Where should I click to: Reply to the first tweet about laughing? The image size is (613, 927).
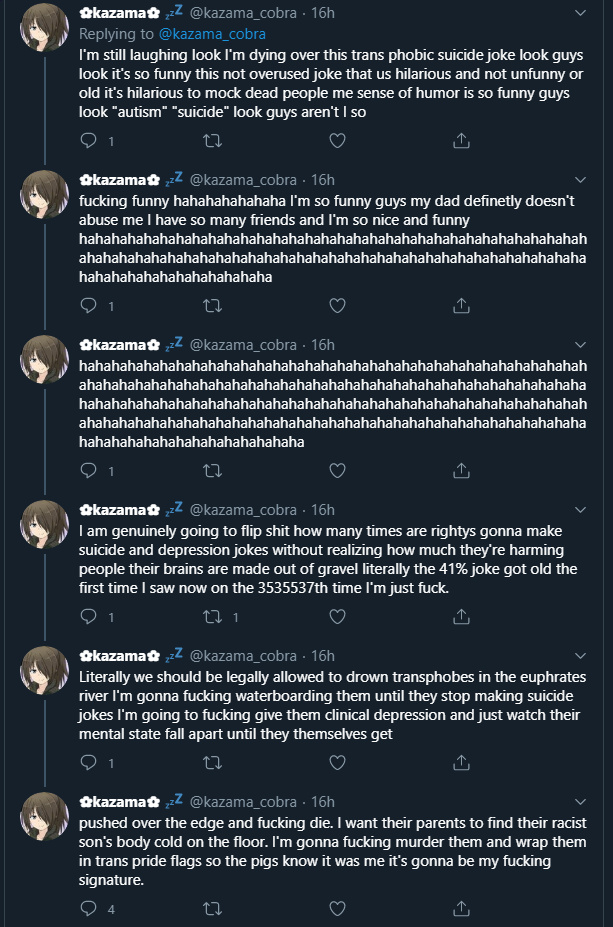pos(89,141)
